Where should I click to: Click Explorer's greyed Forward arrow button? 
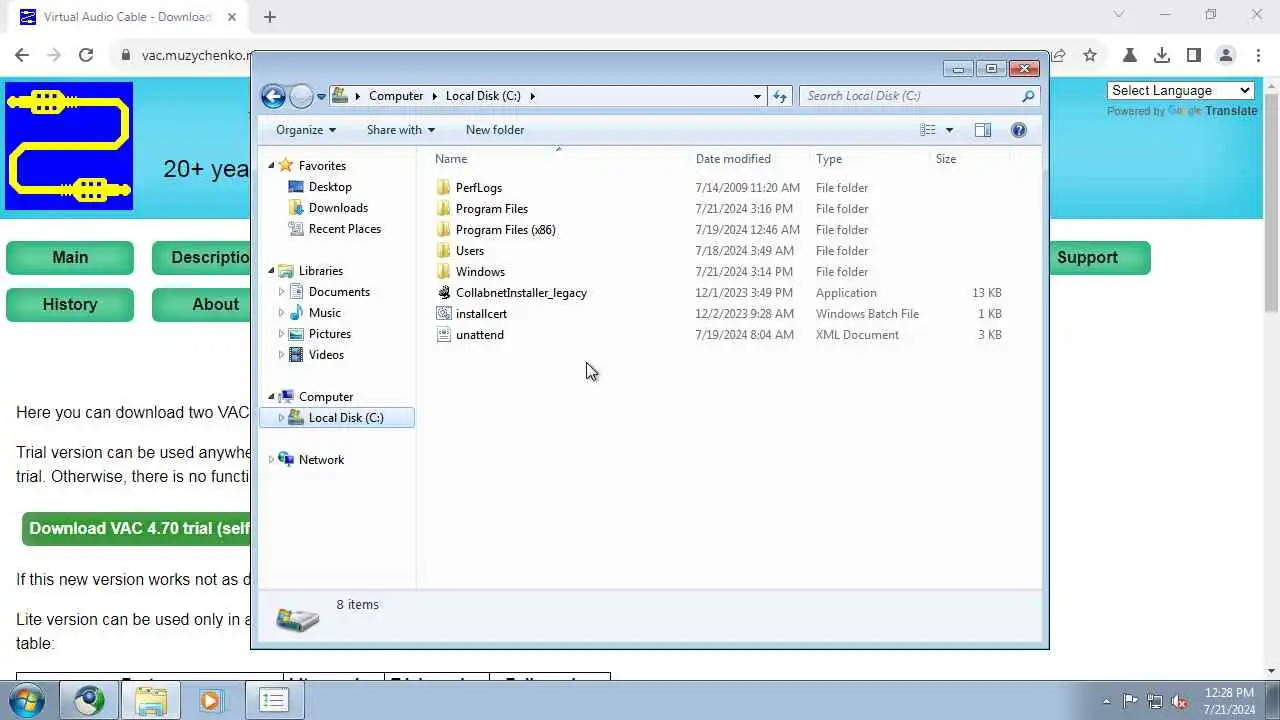[301, 96]
